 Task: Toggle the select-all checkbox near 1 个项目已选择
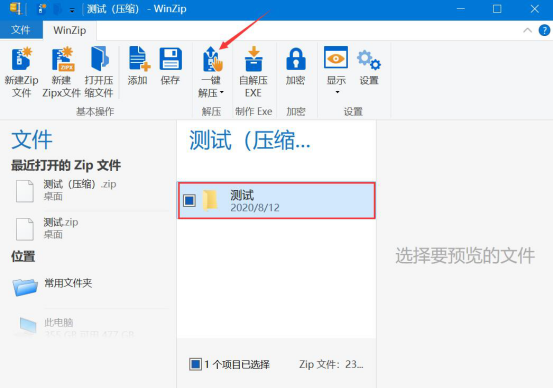[x=195, y=364]
